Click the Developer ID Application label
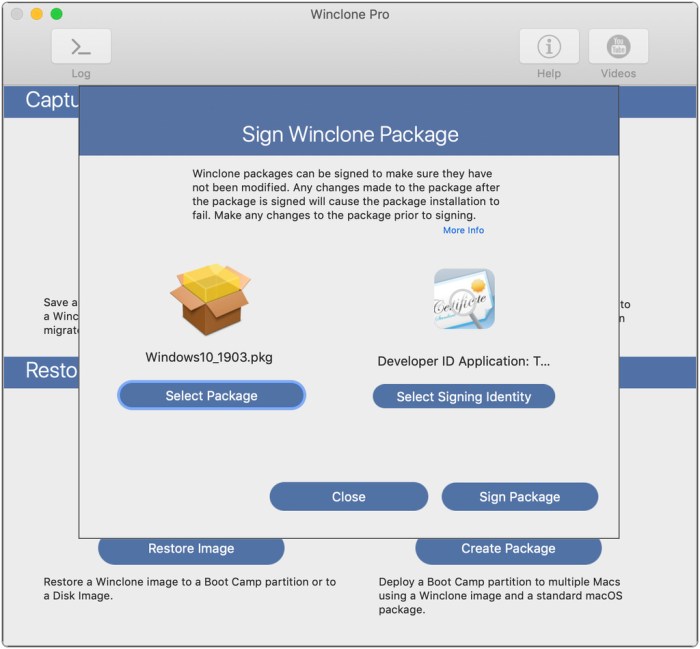700x649 pixels. pyautogui.click(x=464, y=361)
